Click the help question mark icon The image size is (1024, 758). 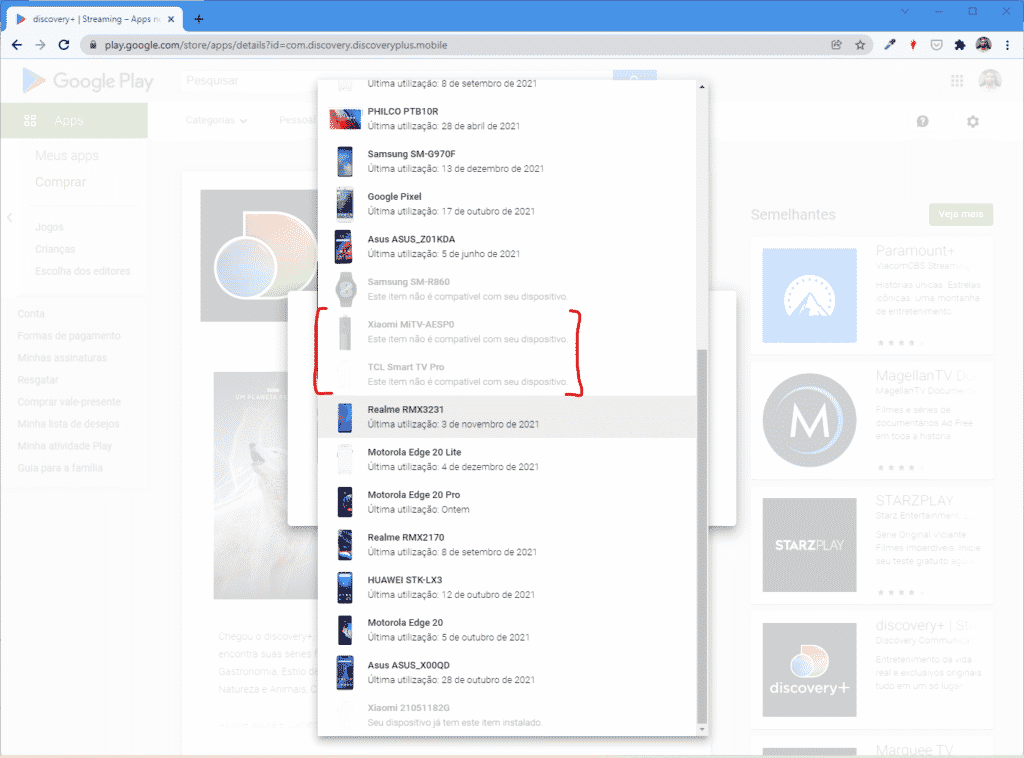click(922, 121)
